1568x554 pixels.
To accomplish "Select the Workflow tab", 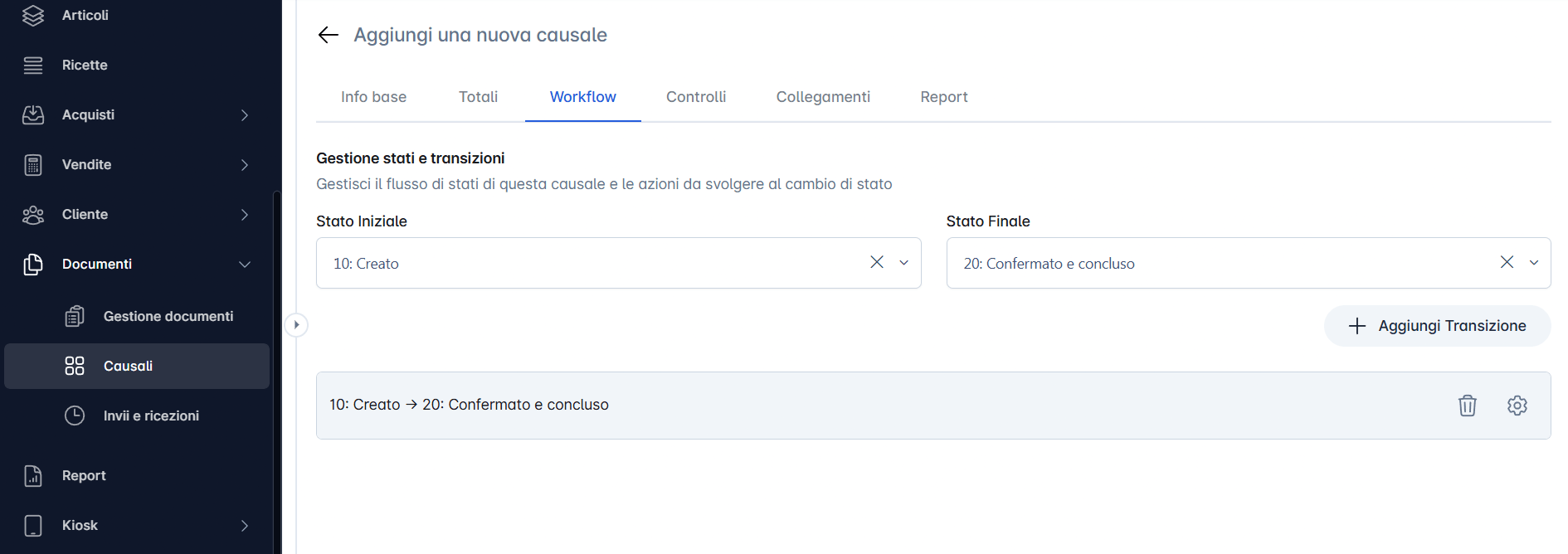I will click(583, 97).
